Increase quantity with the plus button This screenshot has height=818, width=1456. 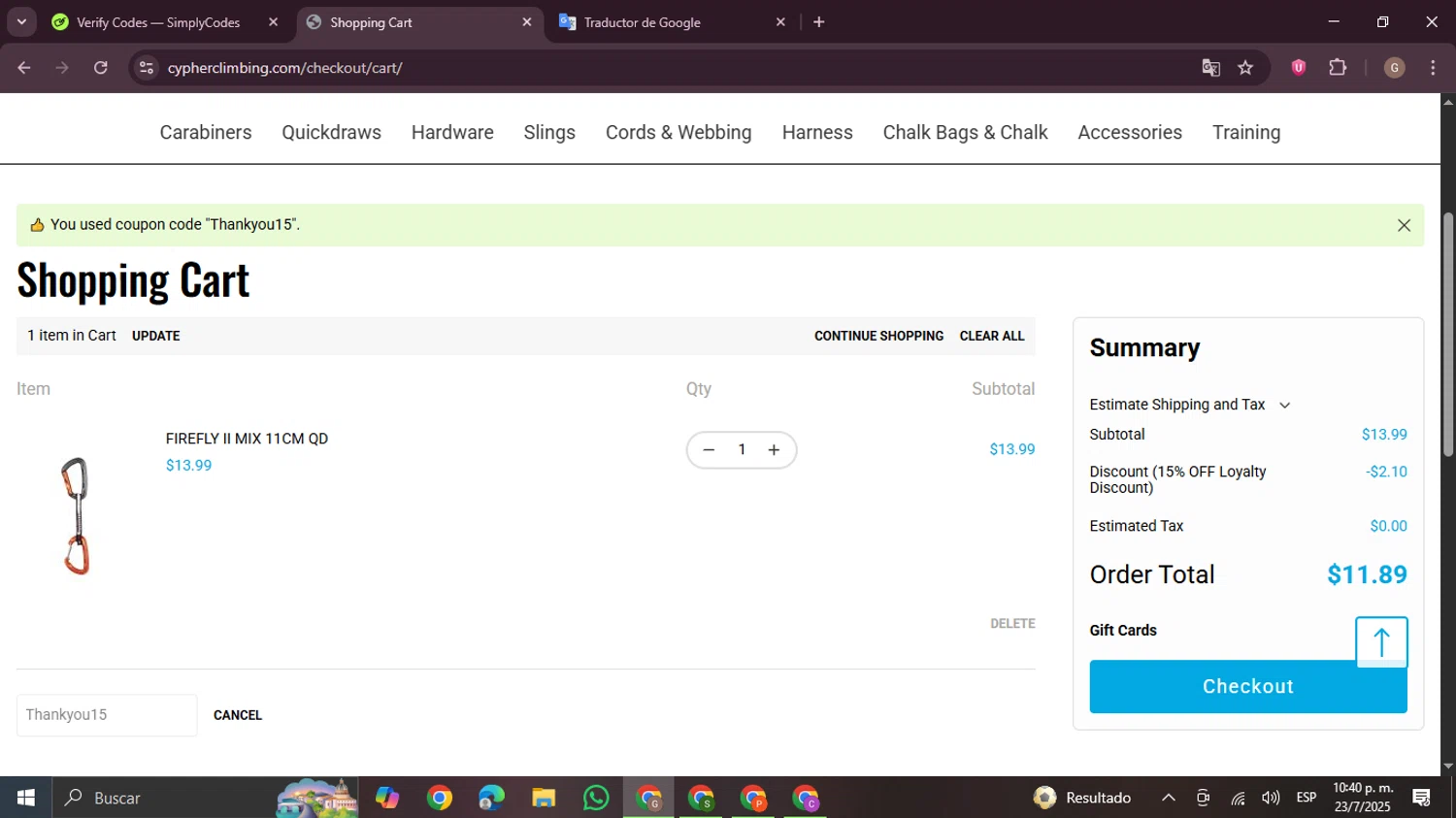[774, 450]
